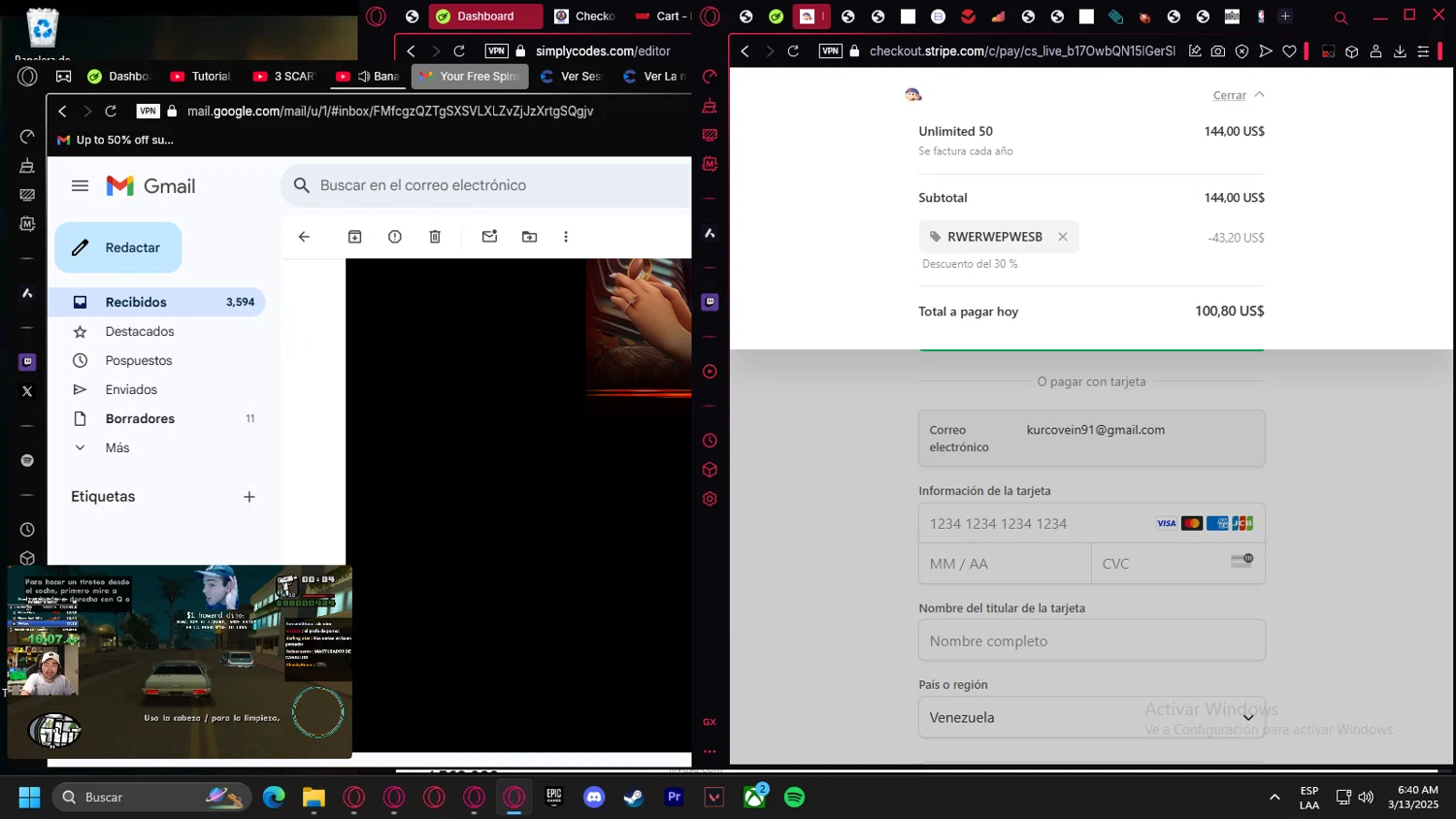Open Gmail's more options menu (three dots)
The height and width of the screenshot is (819, 1456).
coord(566,237)
